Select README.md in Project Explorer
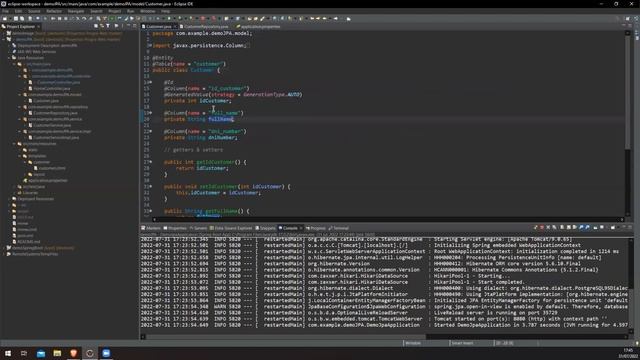 tap(29, 242)
